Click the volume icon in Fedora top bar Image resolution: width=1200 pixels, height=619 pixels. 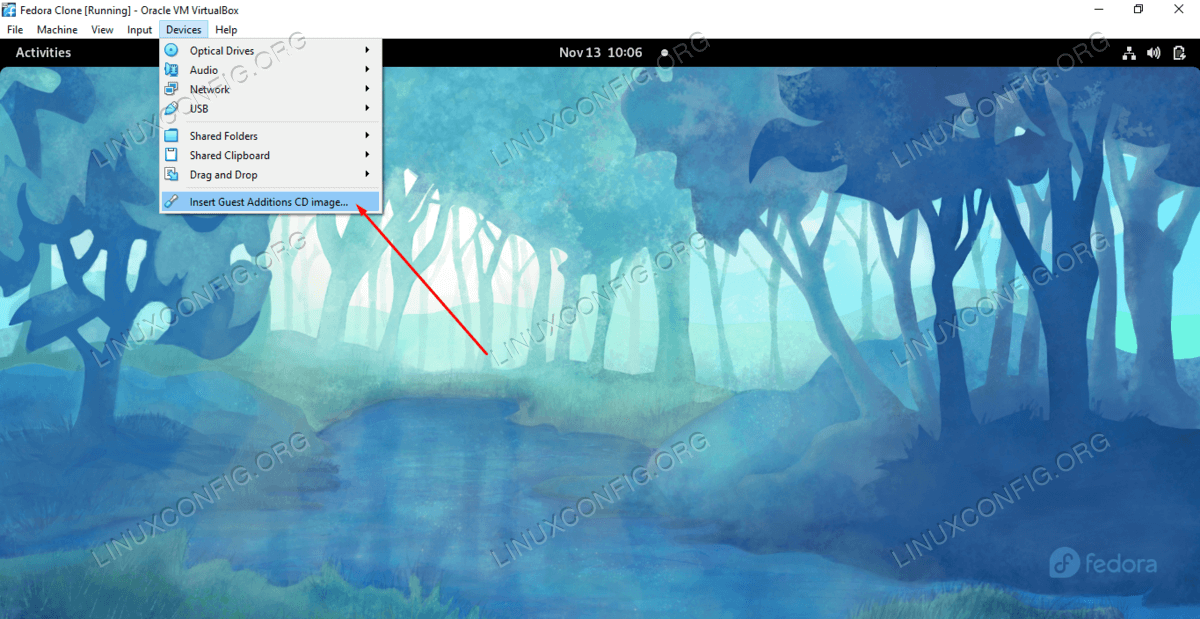click(x=1154, y=52)
